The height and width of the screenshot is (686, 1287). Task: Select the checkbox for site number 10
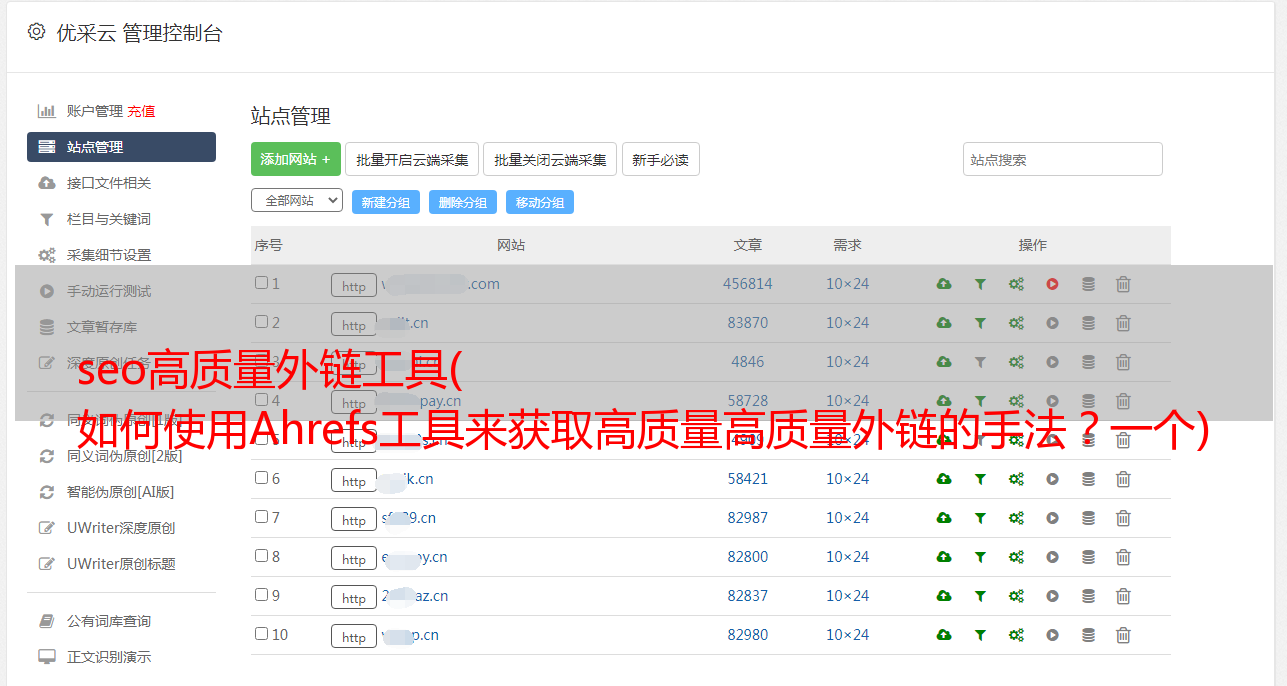261,634
